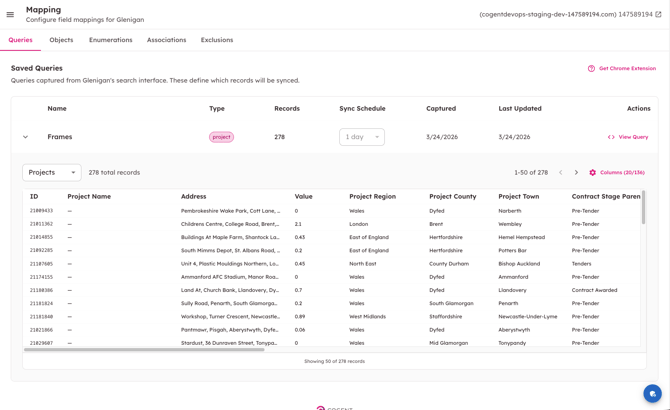
Task: Click the Sully Road, Penarth address
Action: tap(229, 304)
